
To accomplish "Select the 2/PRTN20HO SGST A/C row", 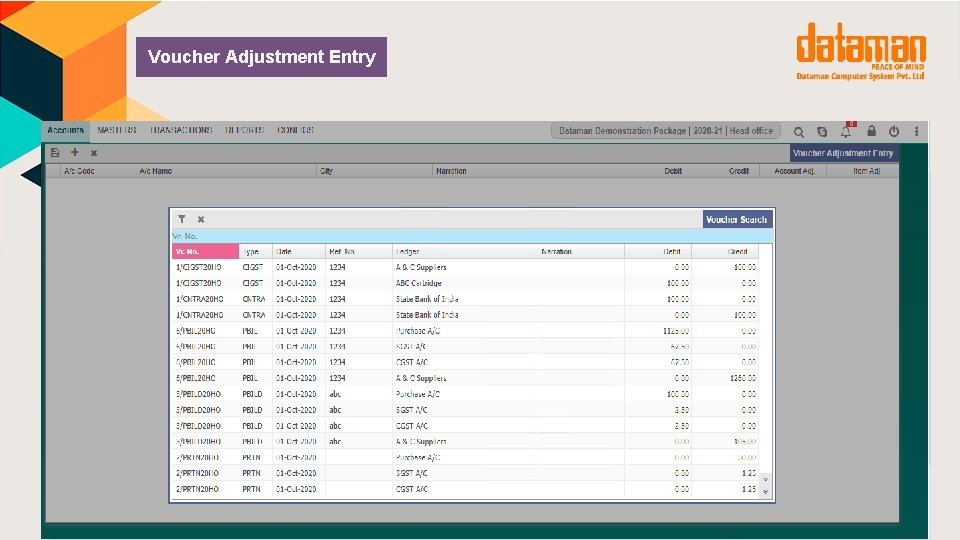I will coord(465,473).
